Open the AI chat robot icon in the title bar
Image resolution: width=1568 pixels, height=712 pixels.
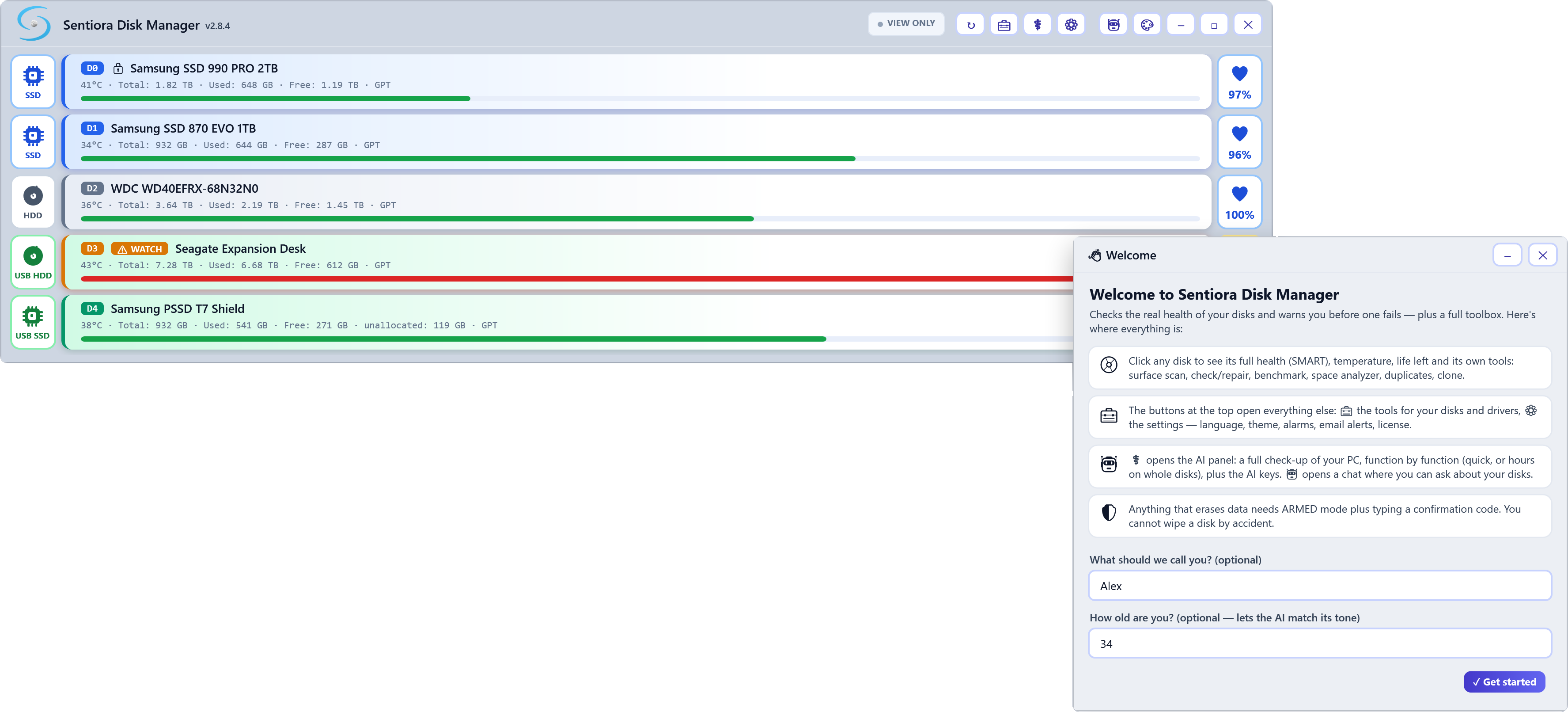(x=1114, y=25)
